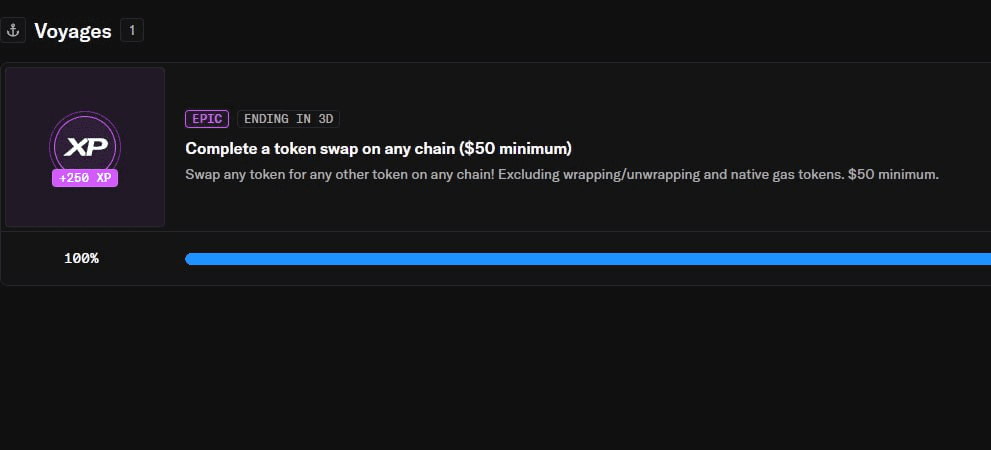This screenshot has height=450, width=991.
Task: Select the voyage card's empty area above tags
Action: point(569,87)
